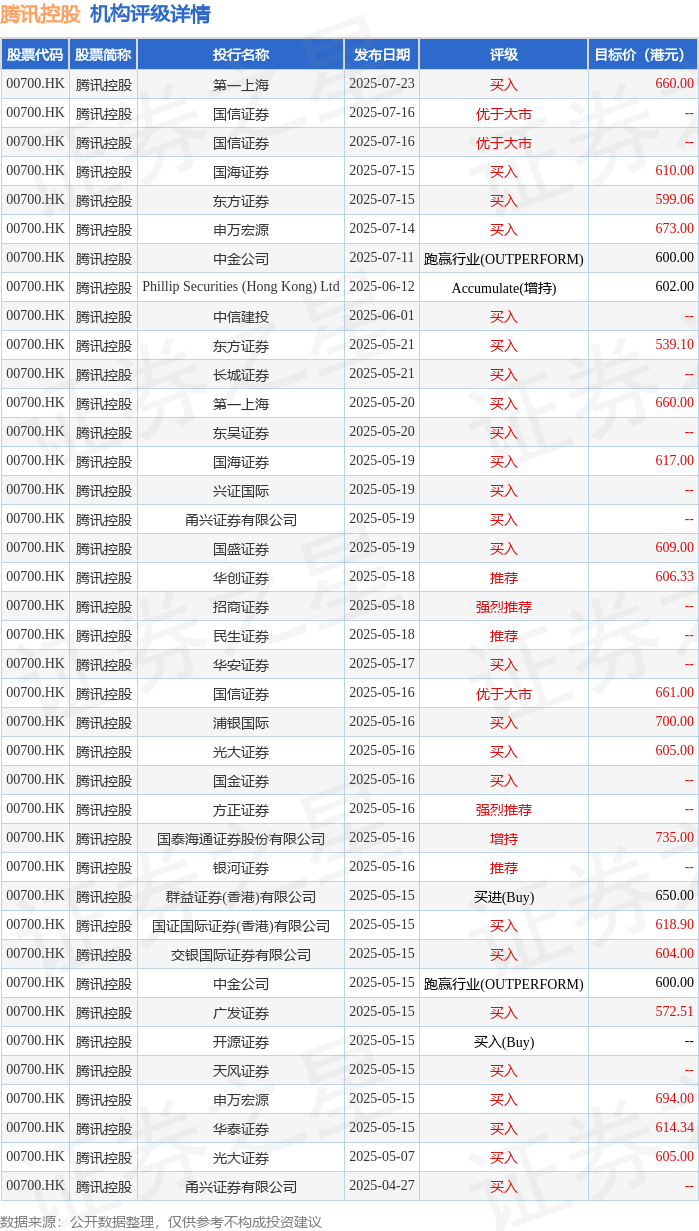
Task: Click the 开源证券 broker cell
Action: [x=241, y=1042]
